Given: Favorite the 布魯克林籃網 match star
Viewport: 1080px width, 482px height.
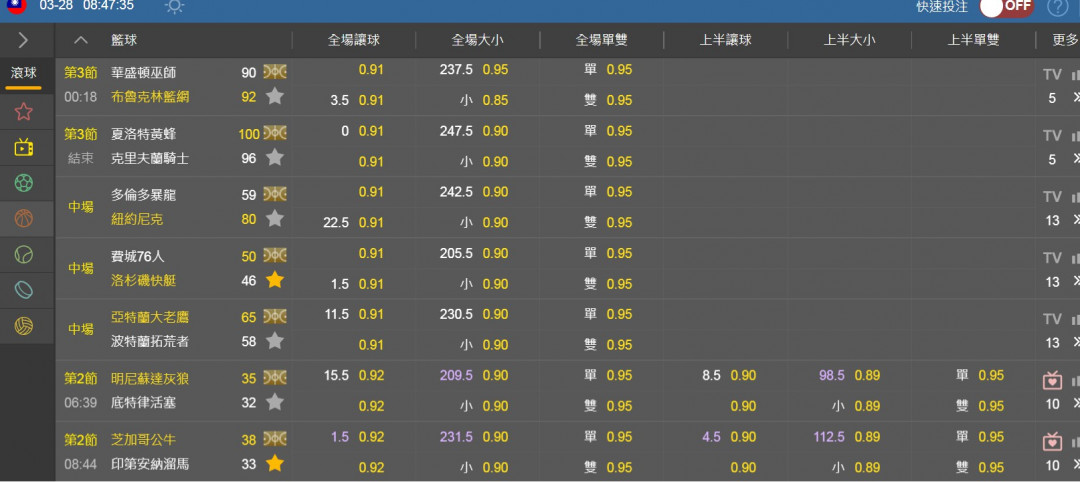Looking at the screenshot, I should [275, 96].
